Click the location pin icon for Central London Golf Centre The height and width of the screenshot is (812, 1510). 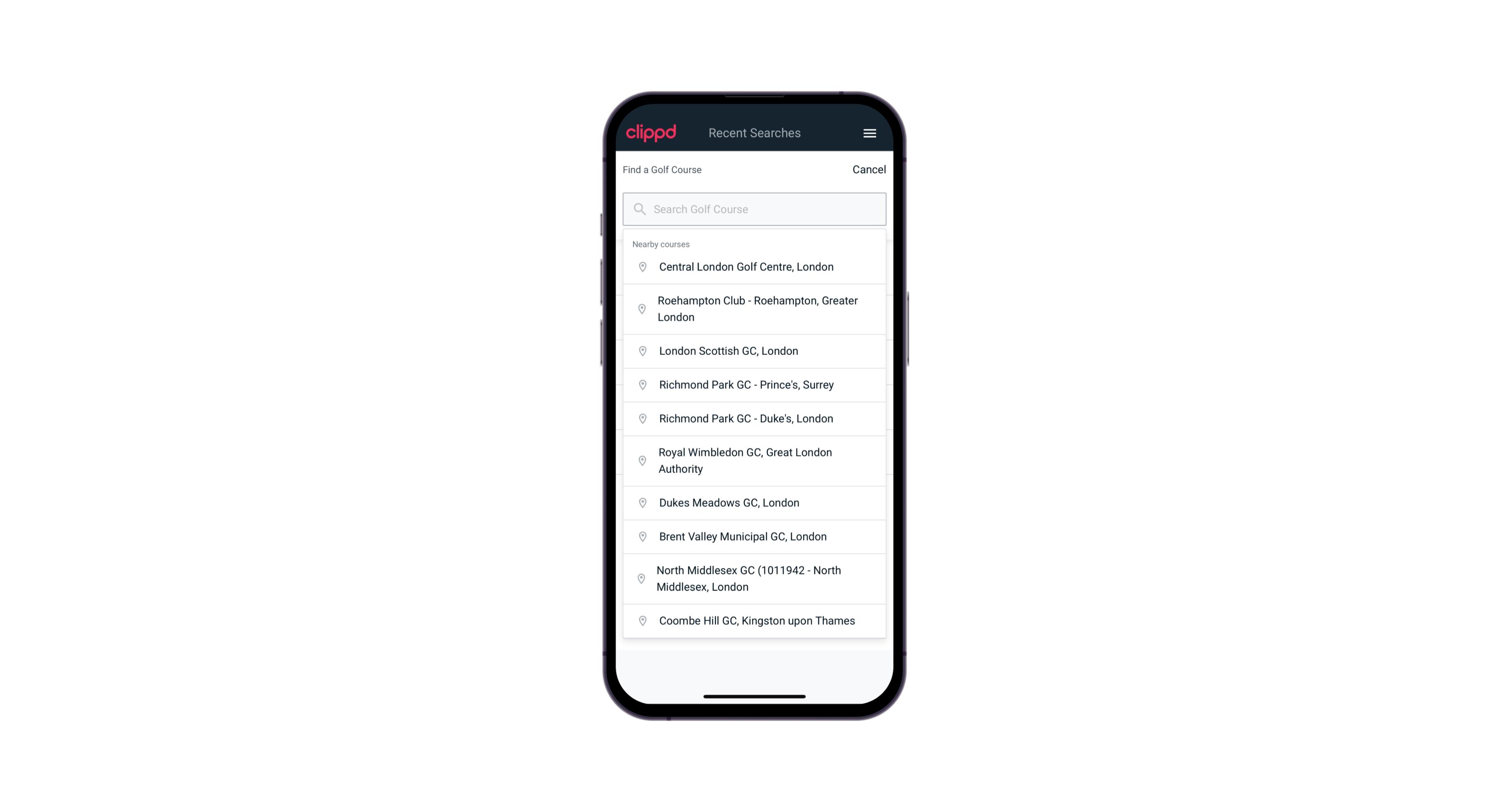pos(640,267)
